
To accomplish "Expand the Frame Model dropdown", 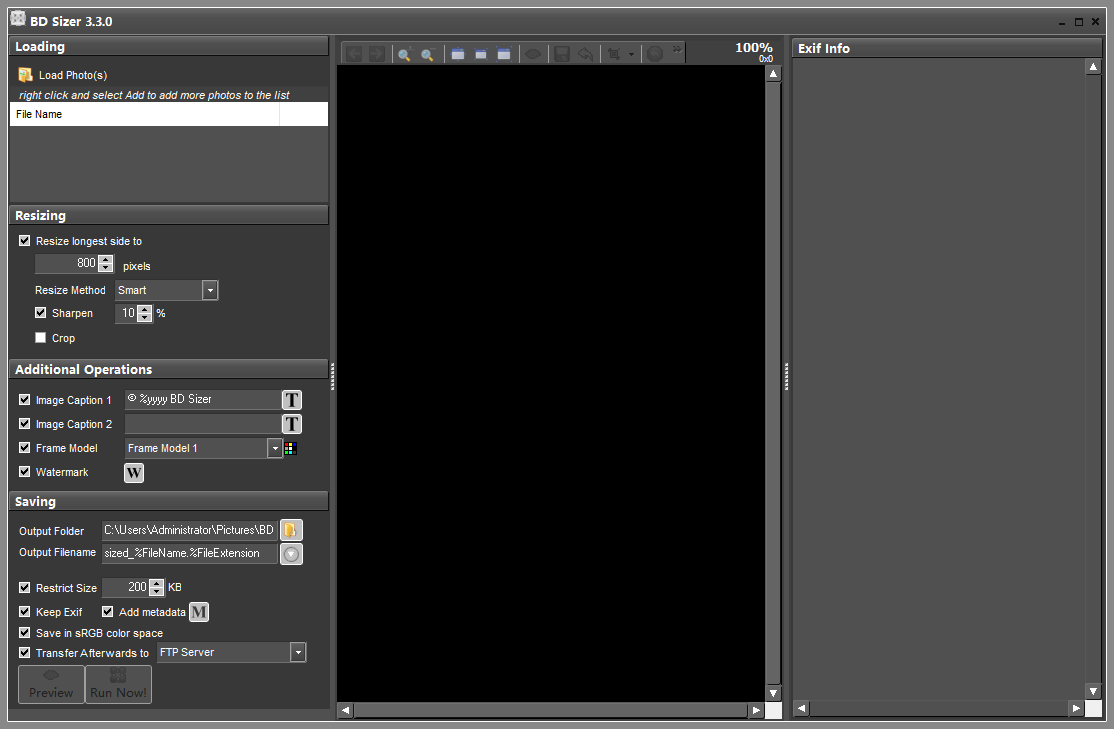I will [275, 448].
